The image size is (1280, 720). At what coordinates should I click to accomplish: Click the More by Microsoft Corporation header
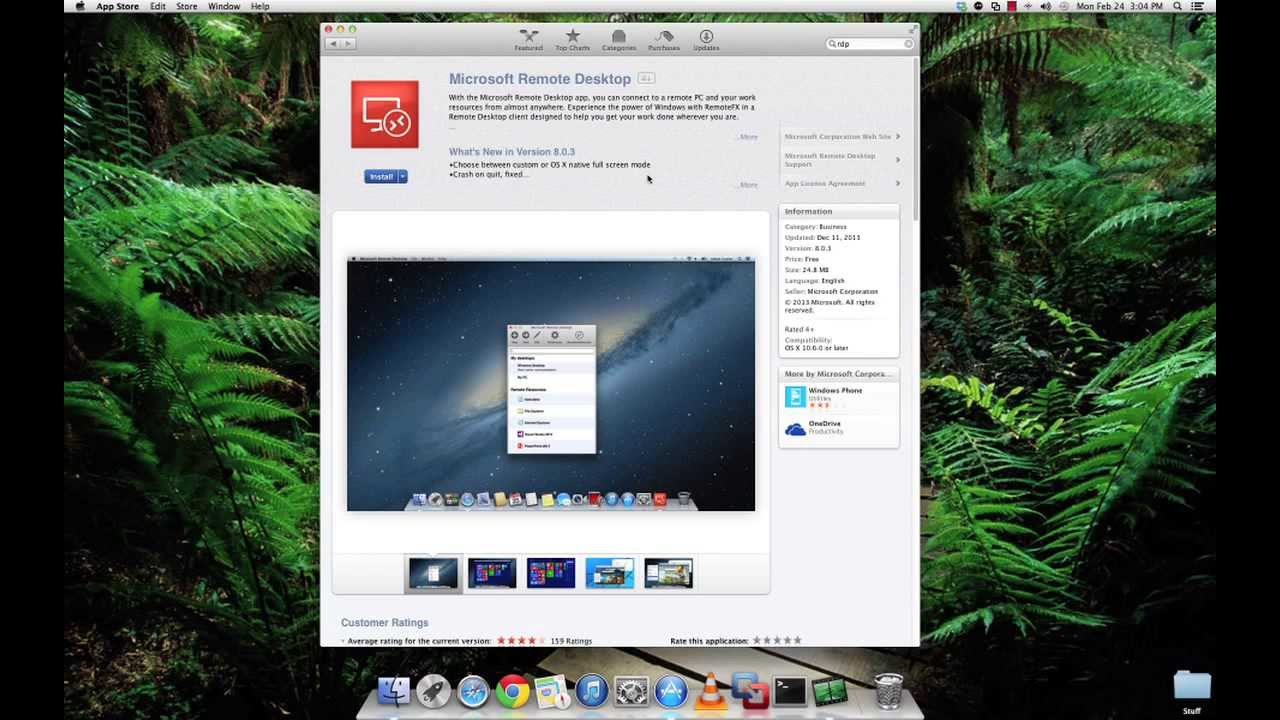click(x=838, y=374)
